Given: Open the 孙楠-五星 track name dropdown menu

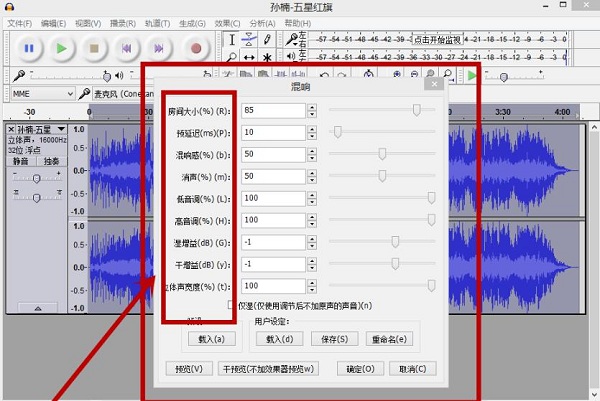Looking at the screenshot, I should click(x=60, y=130).
